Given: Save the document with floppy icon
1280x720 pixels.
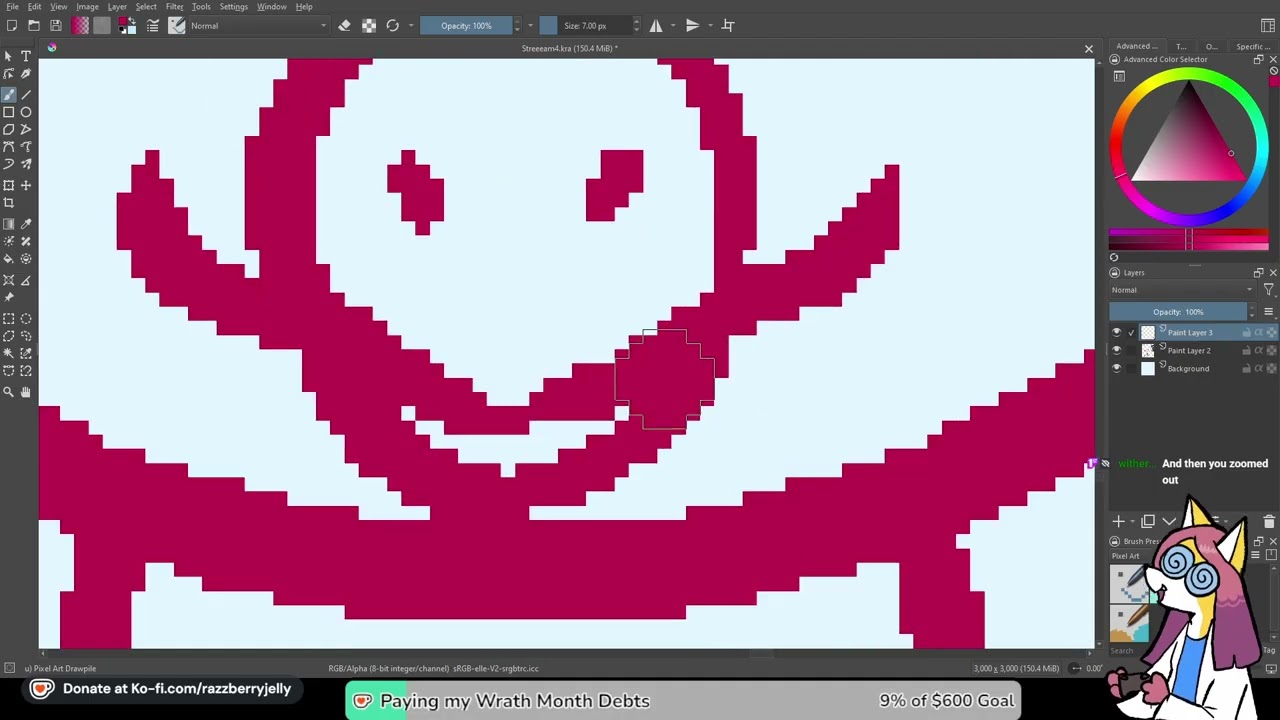Looking at the screenshot, I should tap(56, 25).
